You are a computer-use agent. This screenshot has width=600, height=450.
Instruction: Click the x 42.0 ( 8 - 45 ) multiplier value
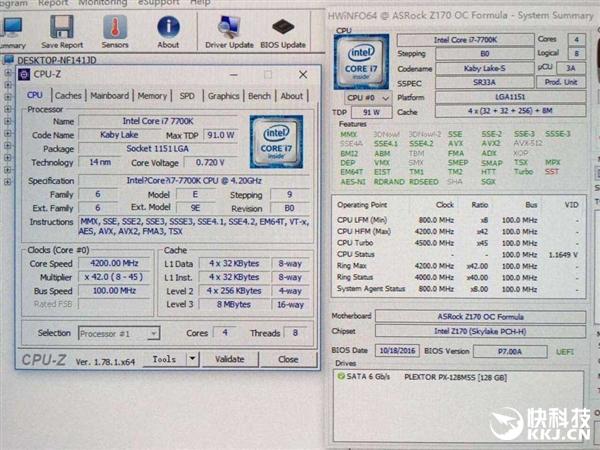tap(114, 277)
